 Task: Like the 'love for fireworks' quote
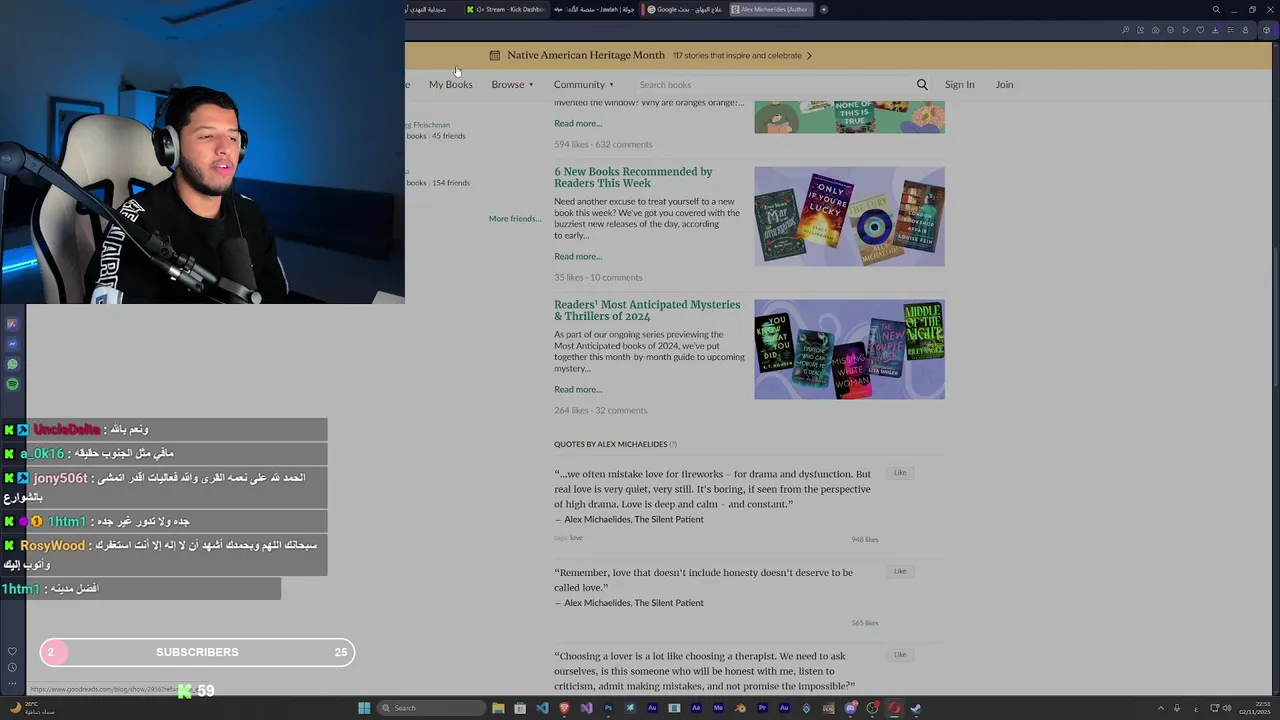tap(900, 473)
